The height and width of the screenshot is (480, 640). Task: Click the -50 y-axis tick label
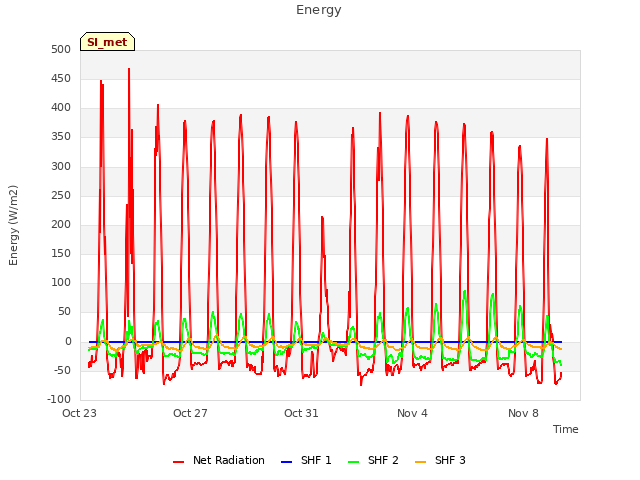[62, 371]
